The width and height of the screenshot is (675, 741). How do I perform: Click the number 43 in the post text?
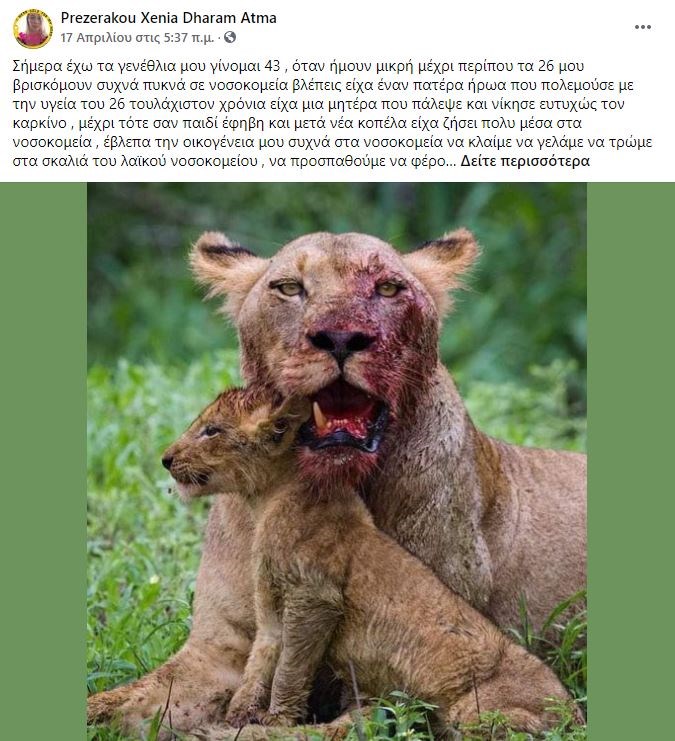tap(272, 66)
